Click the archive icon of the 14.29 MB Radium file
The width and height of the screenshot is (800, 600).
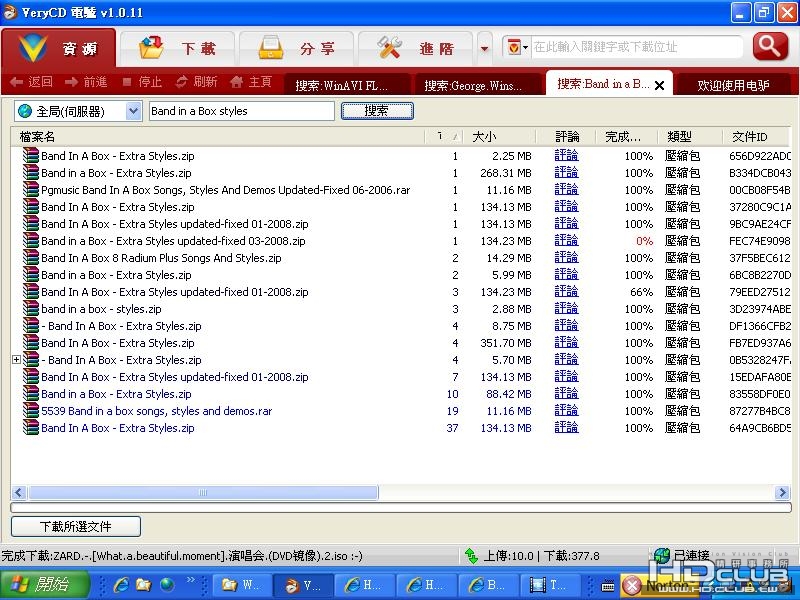tap(31, 258)
